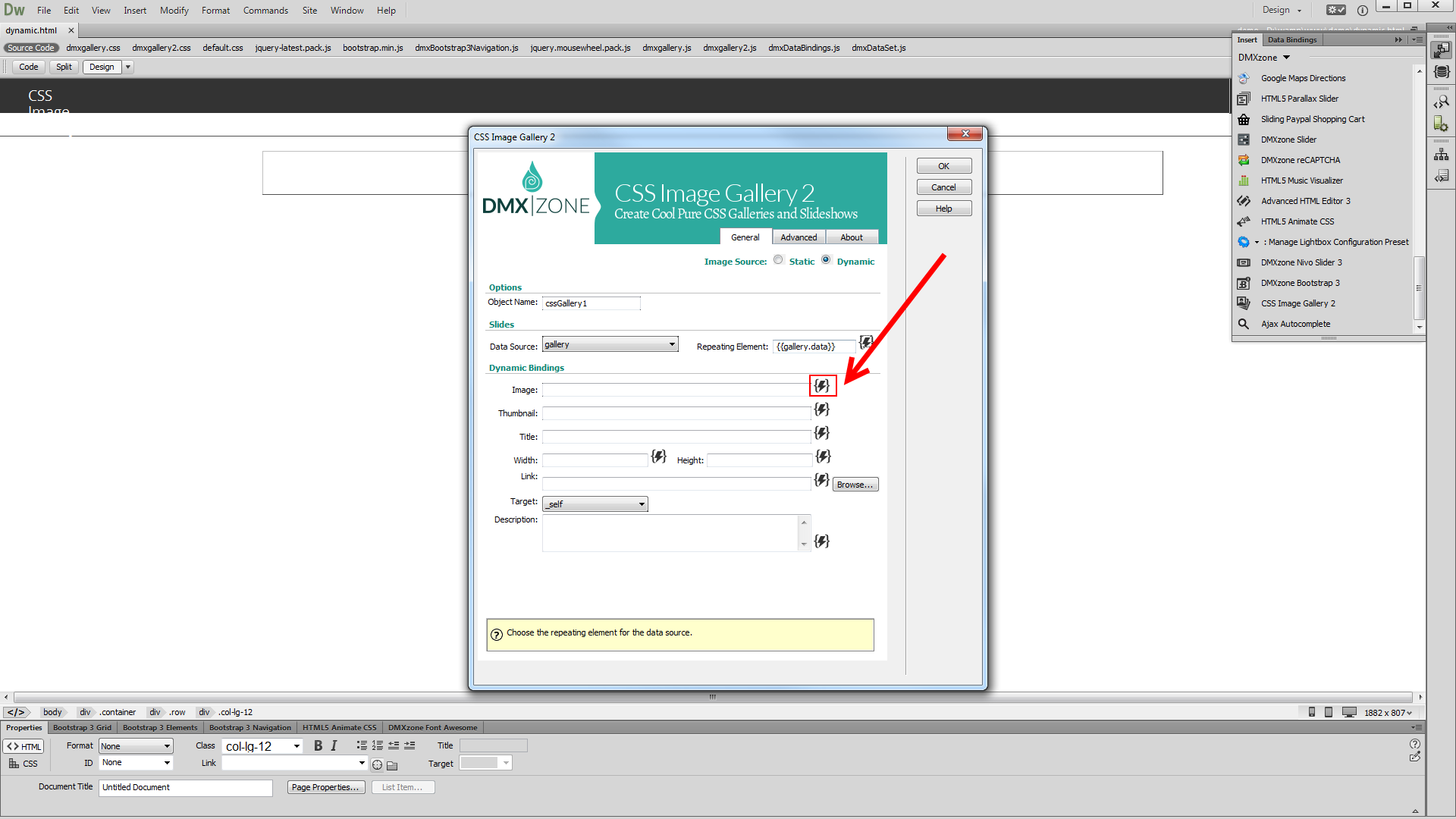
Task: Open the dmxgallery2.css related file
Action: click(162, 48)
